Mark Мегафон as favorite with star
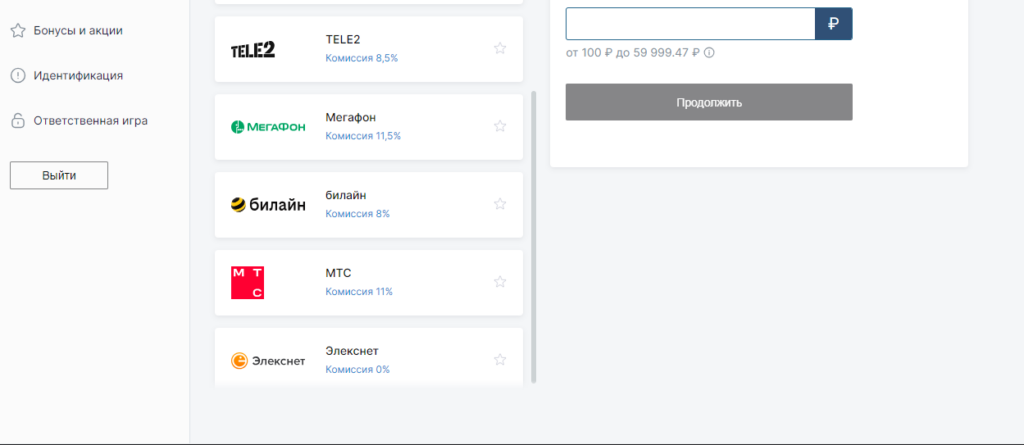 click(500, 126)
